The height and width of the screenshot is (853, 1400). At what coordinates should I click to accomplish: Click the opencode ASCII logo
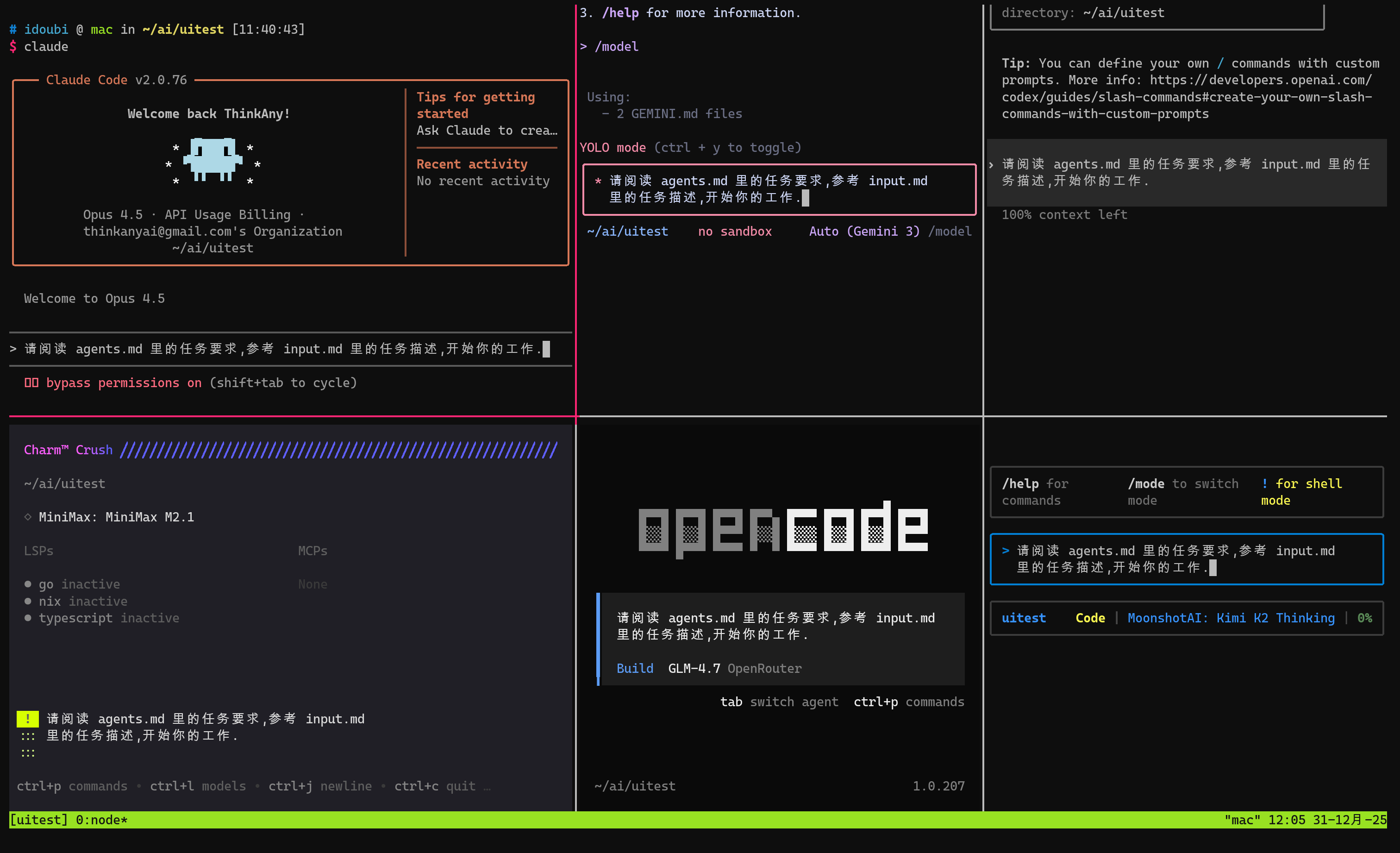coord(783,529)
